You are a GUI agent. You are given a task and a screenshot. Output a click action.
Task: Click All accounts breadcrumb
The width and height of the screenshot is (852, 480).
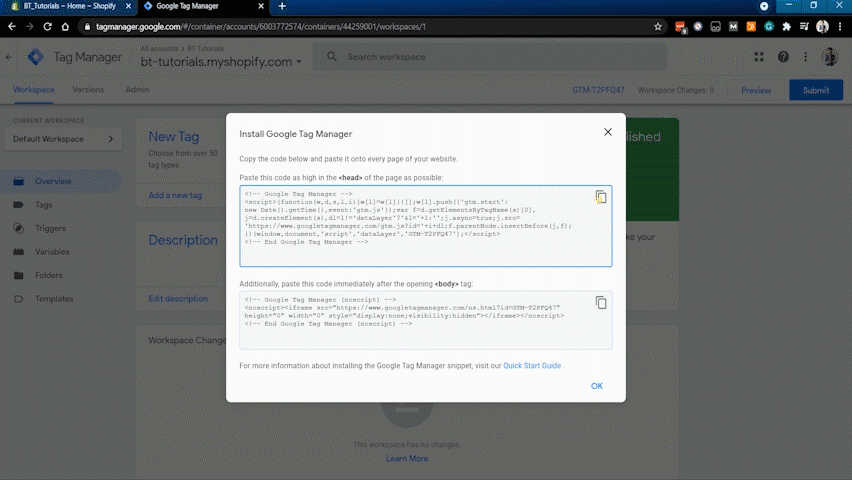(x=159, y=48)
